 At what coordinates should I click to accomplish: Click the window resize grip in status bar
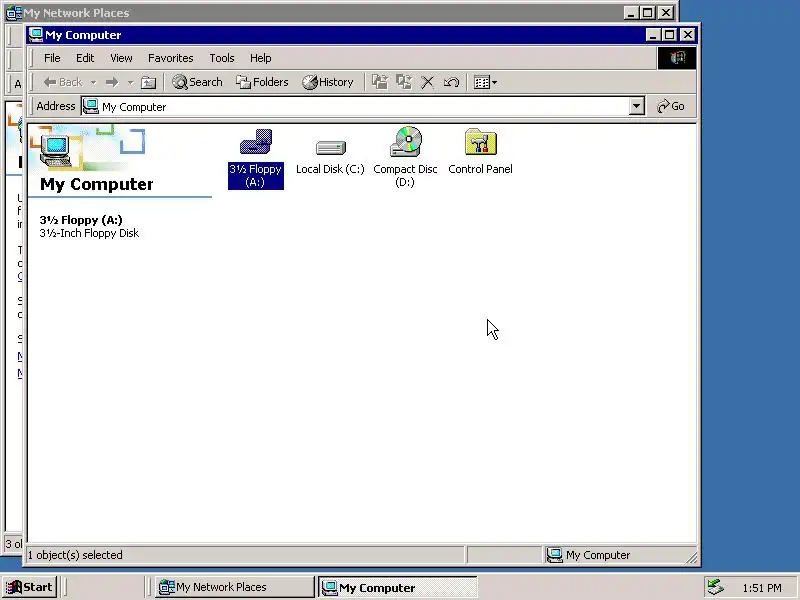(x=691, y=558)
